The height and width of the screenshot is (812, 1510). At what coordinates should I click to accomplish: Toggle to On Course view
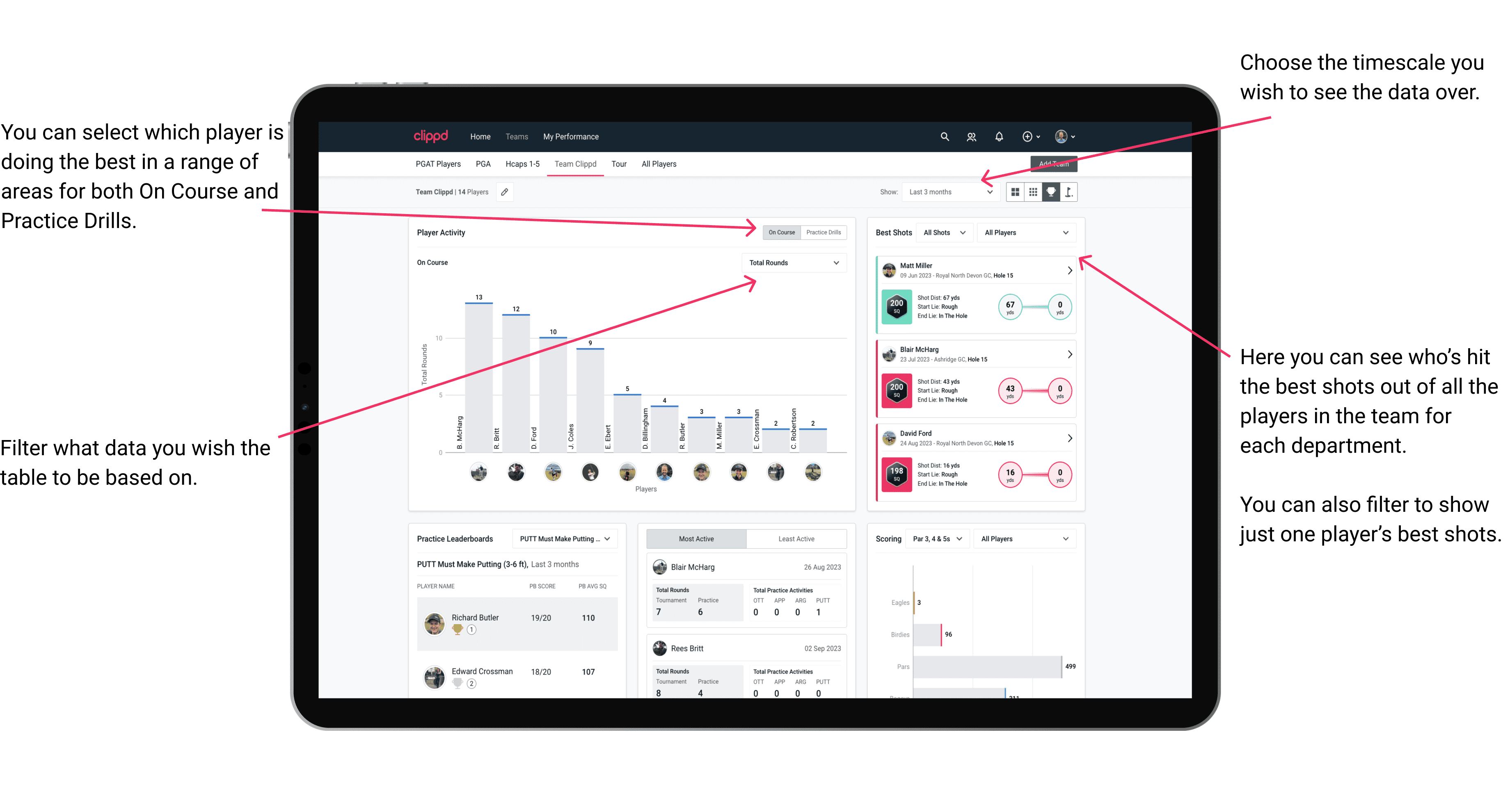[783, 233]
